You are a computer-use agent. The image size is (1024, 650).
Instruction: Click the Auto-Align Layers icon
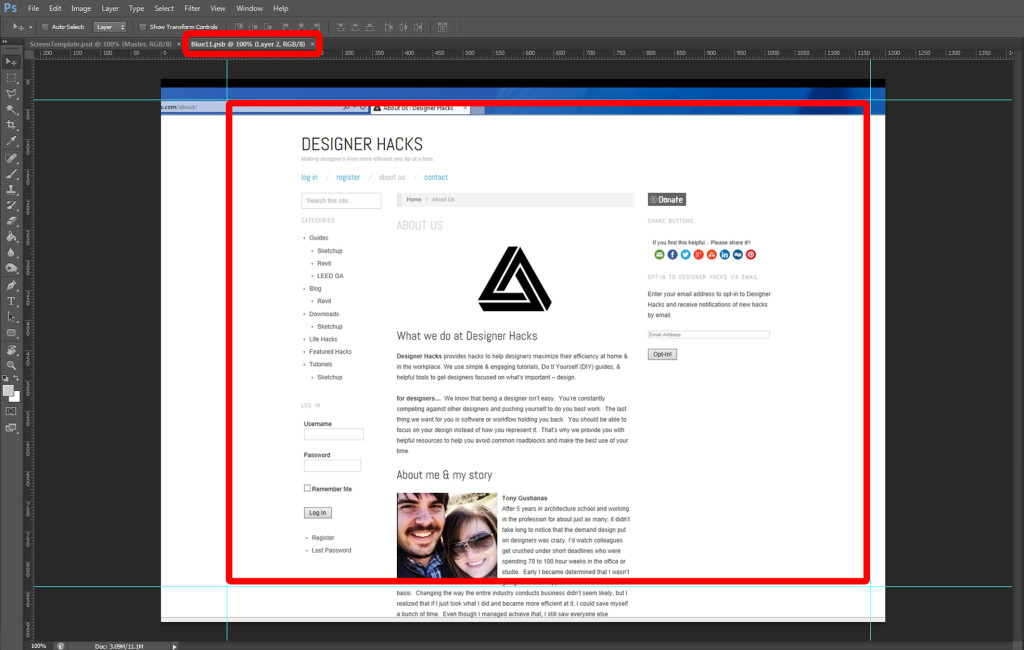[442, 27]
